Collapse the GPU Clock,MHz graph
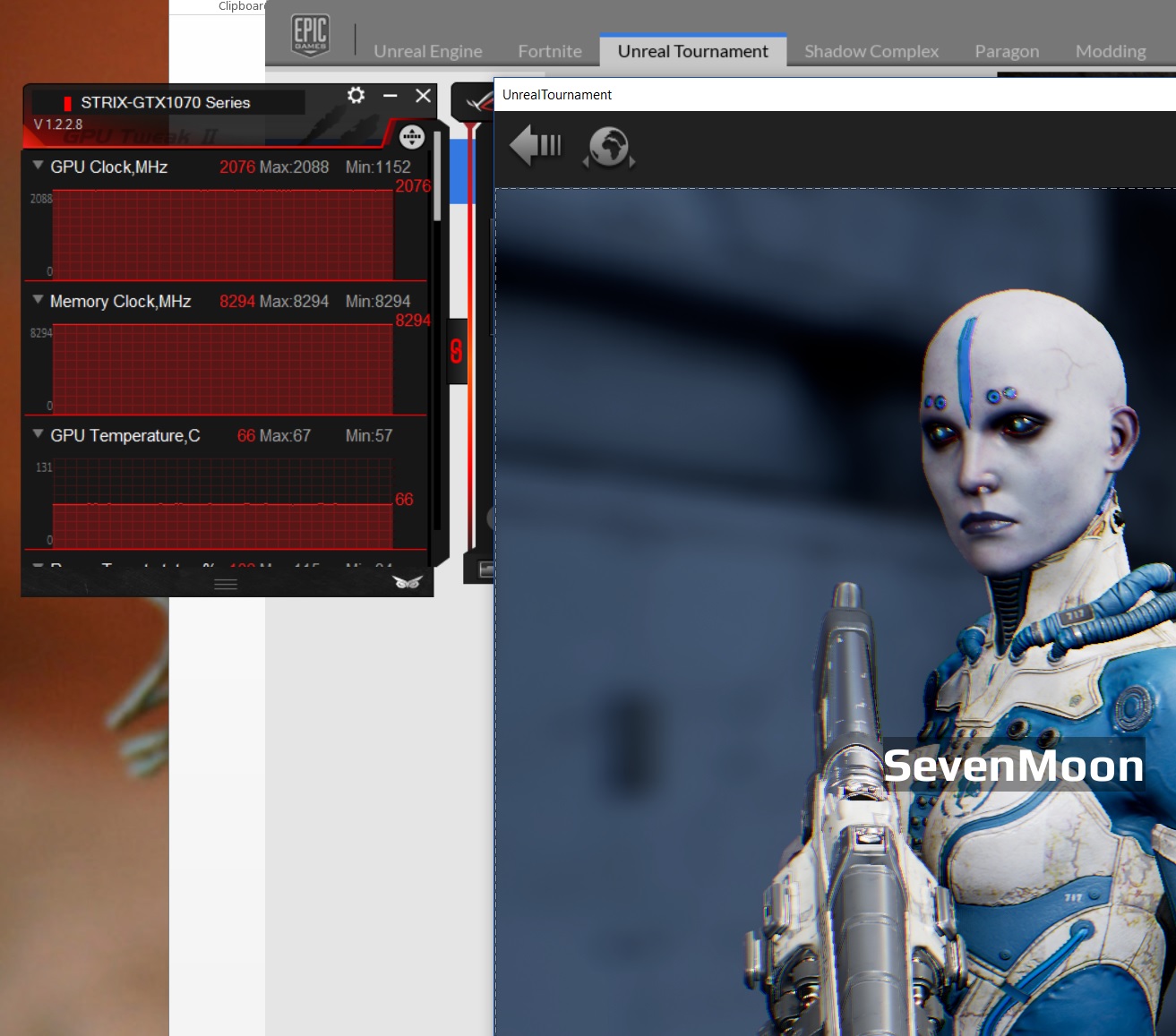 [x=38, y=166]
